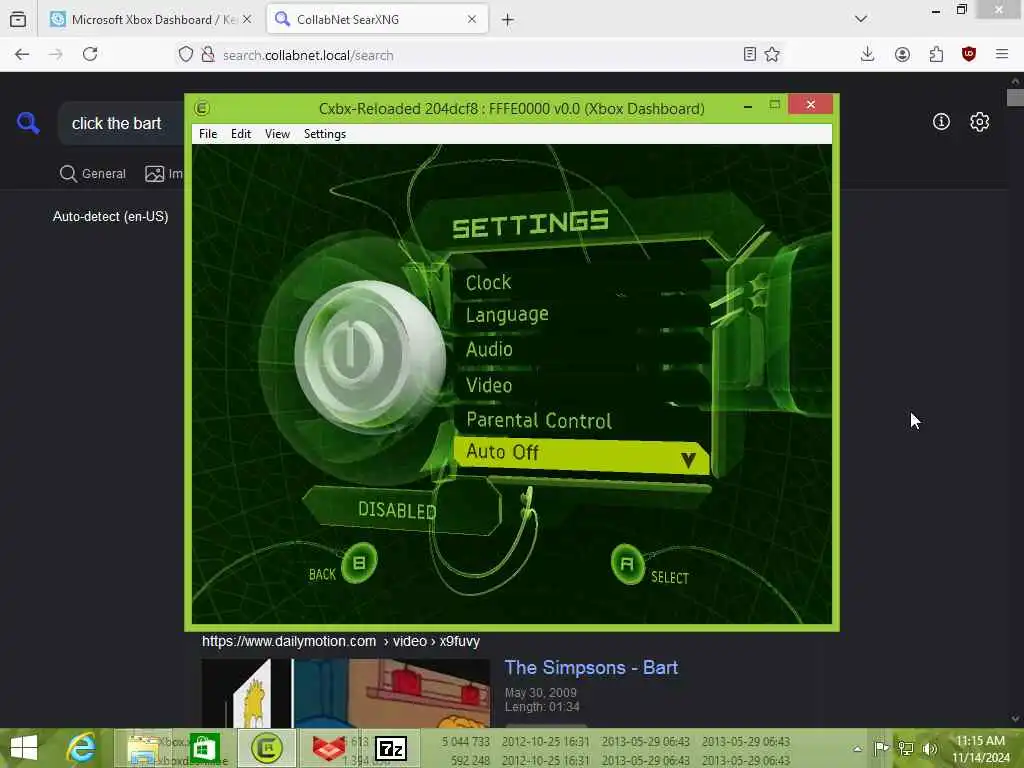Image resolution: width=1024 pixels, height=768 pixels.
Task: Click the Cxbx-Reloaded title bar logo icon
Action: [202, 108]
